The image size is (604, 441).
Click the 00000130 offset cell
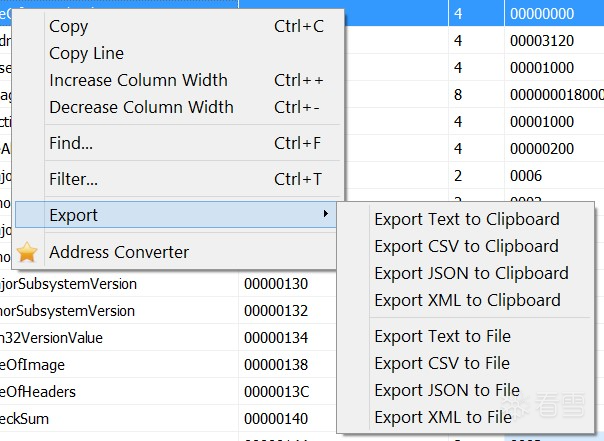(283, 284)
